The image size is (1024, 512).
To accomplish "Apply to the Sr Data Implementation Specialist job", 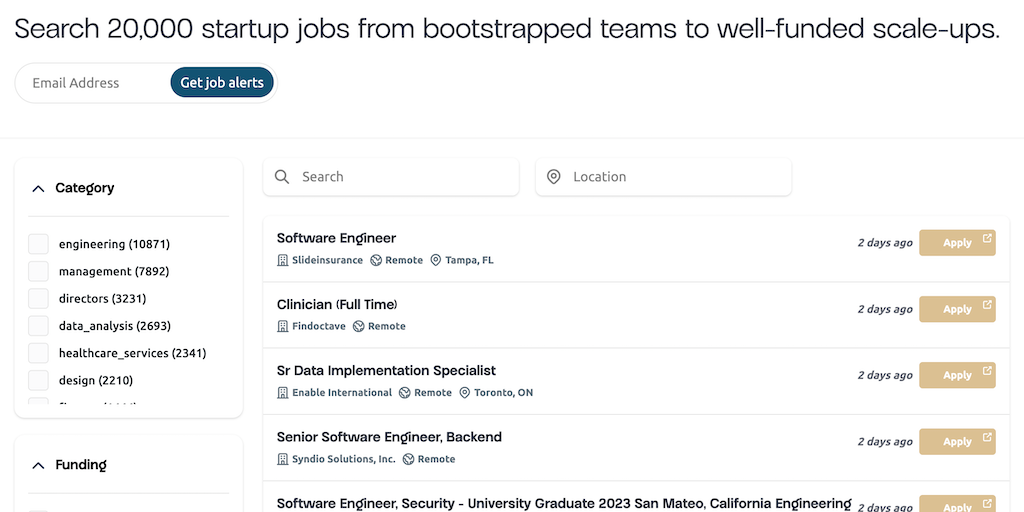I will pyautogui.click(x=956, y=375).
